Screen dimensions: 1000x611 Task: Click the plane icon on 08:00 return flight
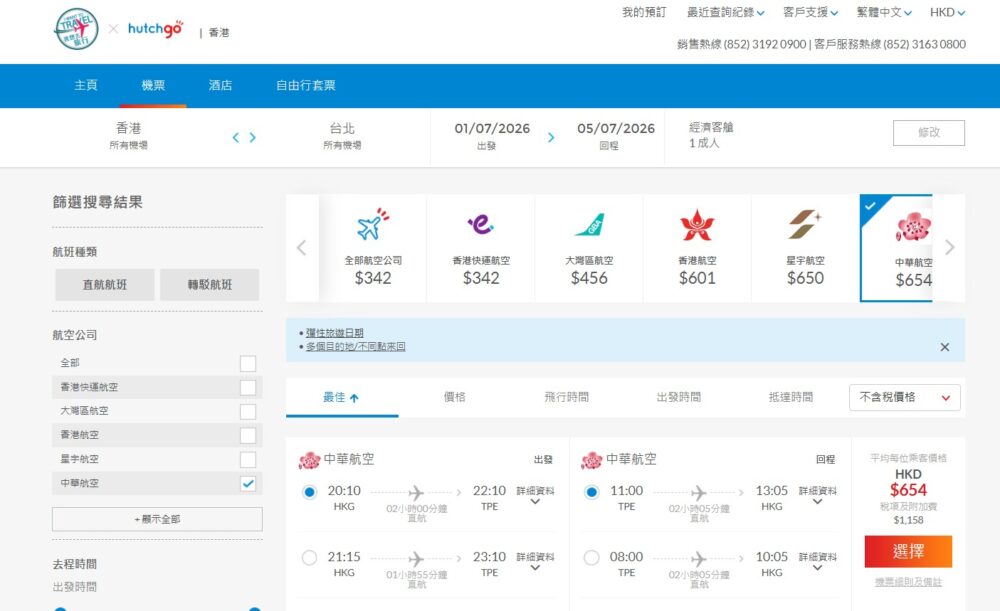(698, 559)
